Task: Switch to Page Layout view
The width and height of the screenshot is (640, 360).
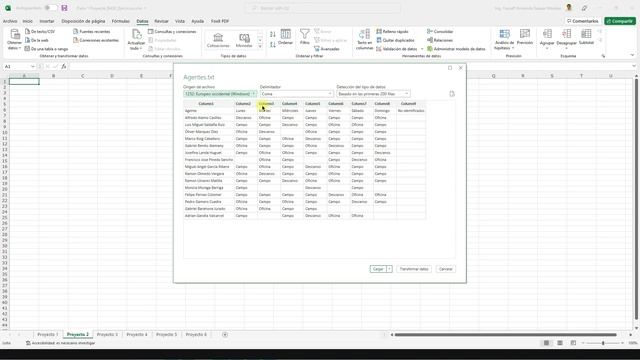Action: 560,343
